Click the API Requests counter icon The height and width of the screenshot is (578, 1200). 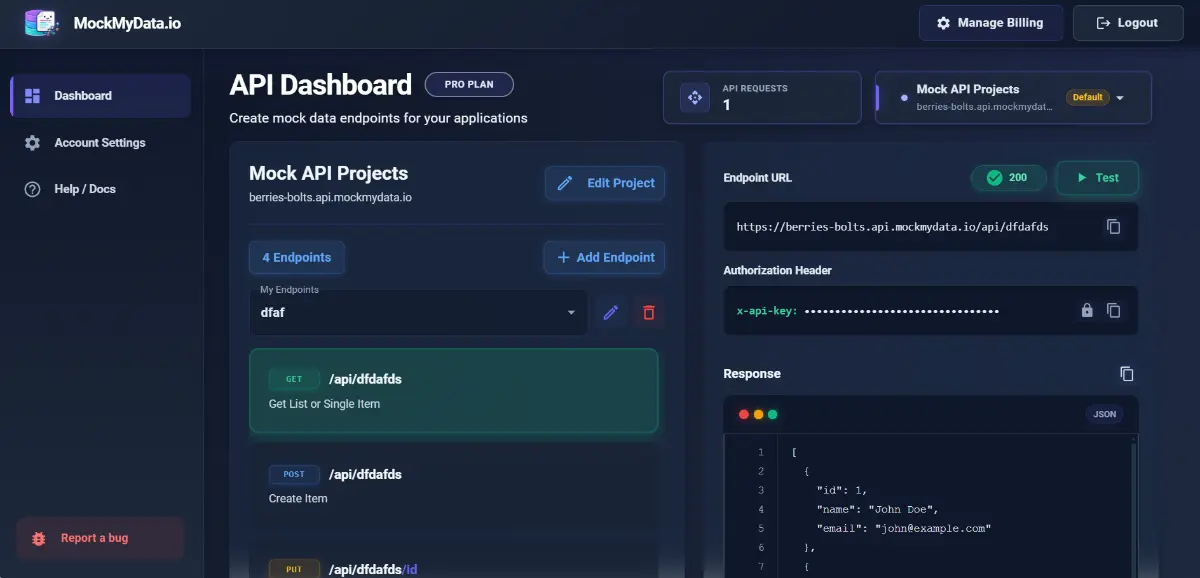tap(694, 97)
